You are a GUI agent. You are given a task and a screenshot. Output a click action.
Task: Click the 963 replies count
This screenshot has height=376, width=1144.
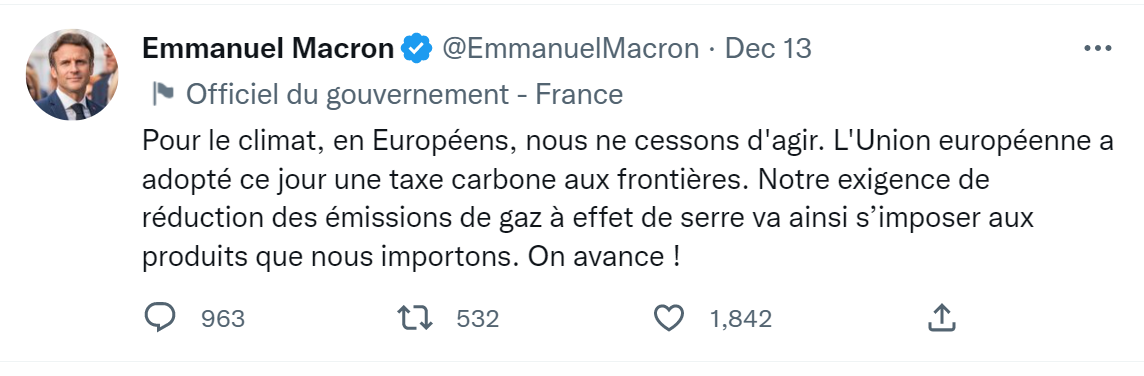(x=223, y=319)
